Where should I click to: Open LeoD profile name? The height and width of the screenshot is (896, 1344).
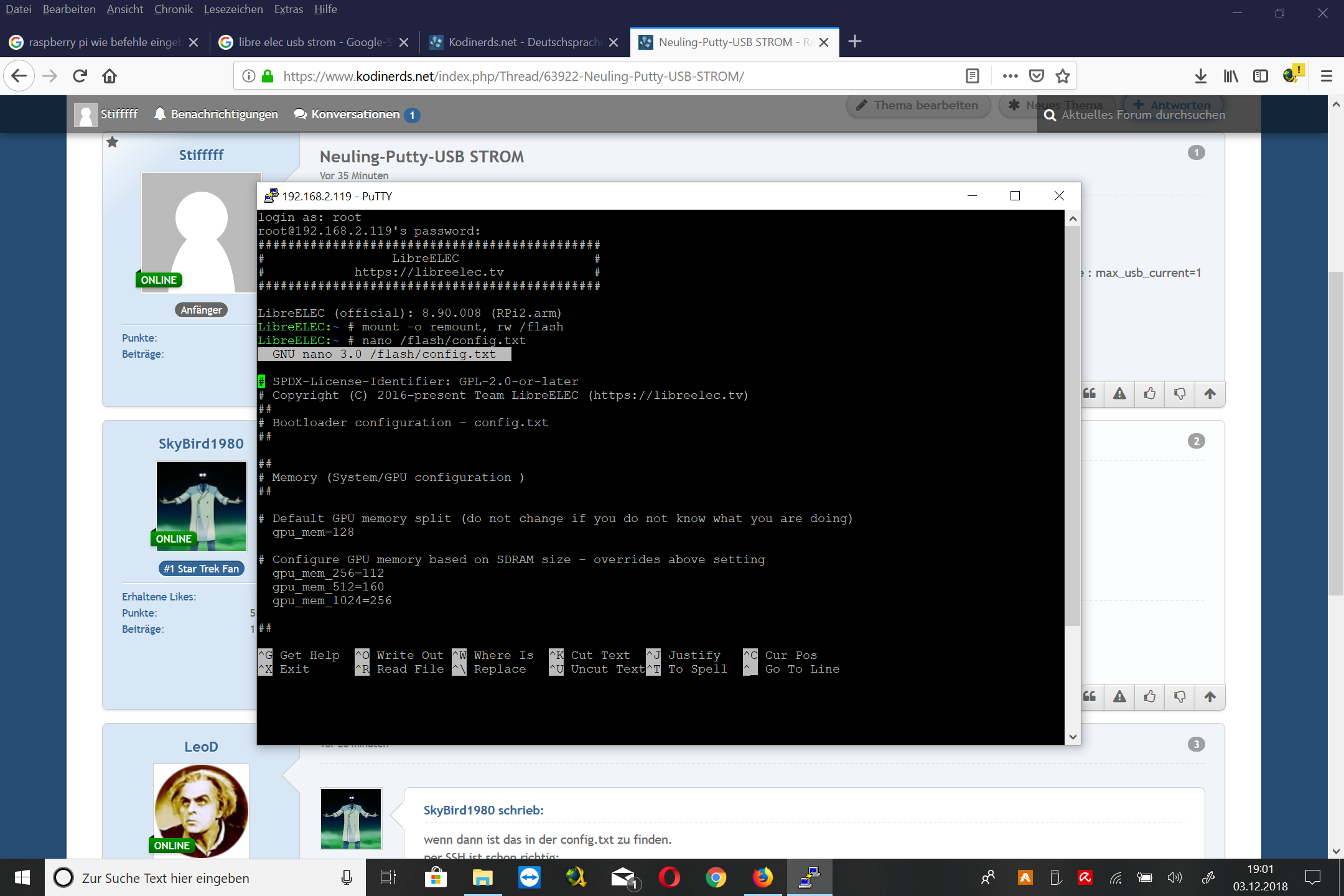coord(201,746)
